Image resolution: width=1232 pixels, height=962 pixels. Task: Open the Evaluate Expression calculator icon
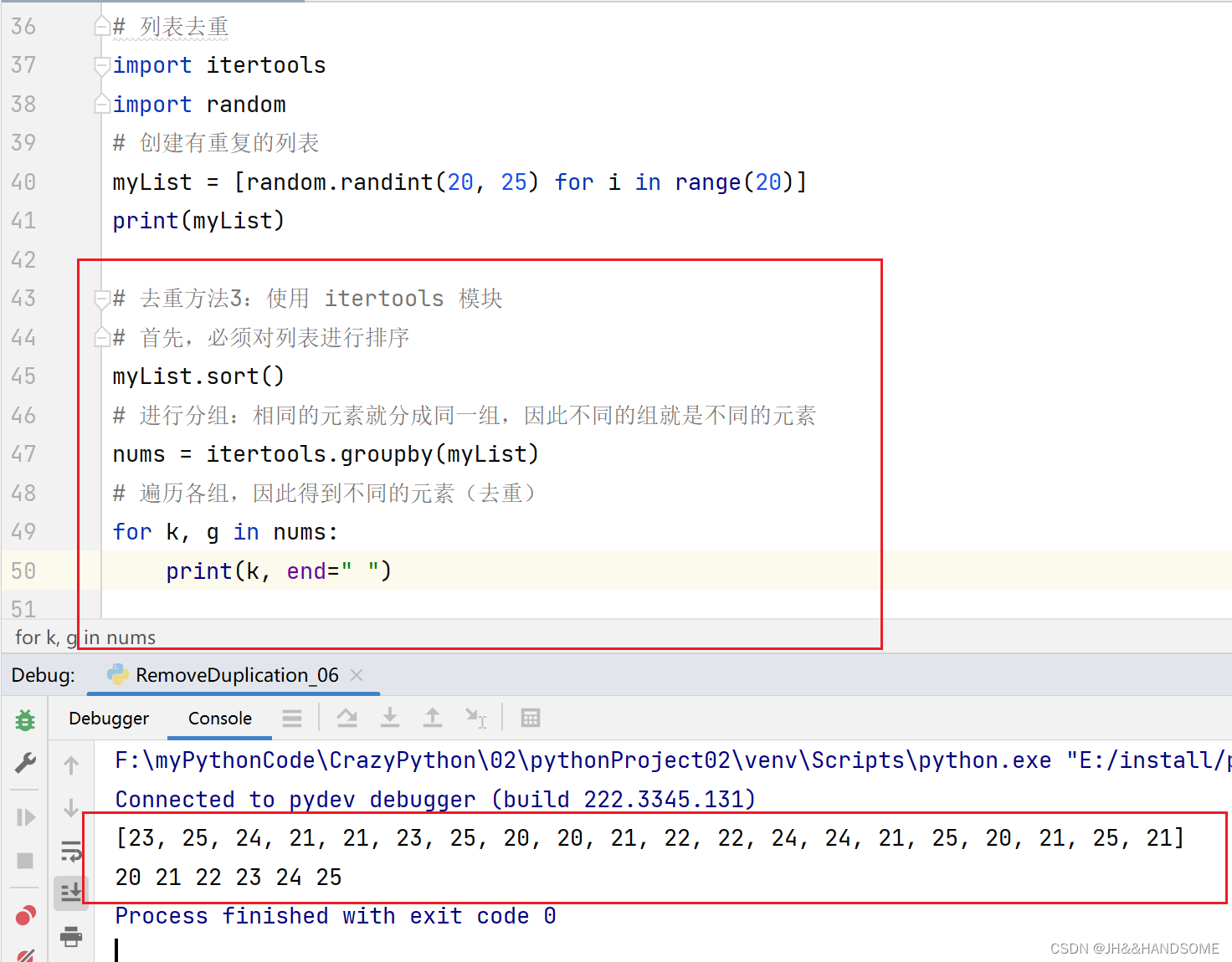tap(531, 718)
